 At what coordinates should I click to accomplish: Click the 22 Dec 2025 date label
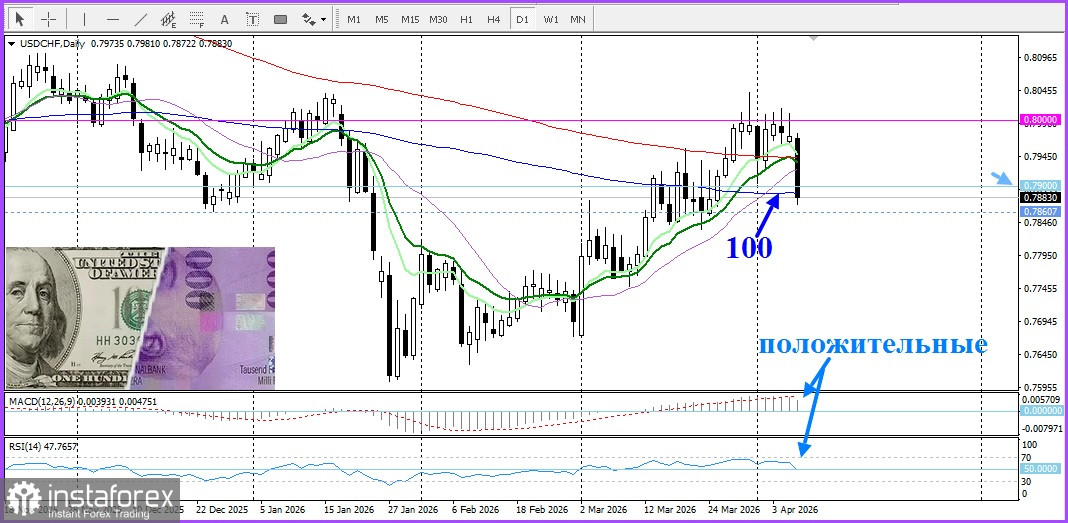[x=221, y=509]
